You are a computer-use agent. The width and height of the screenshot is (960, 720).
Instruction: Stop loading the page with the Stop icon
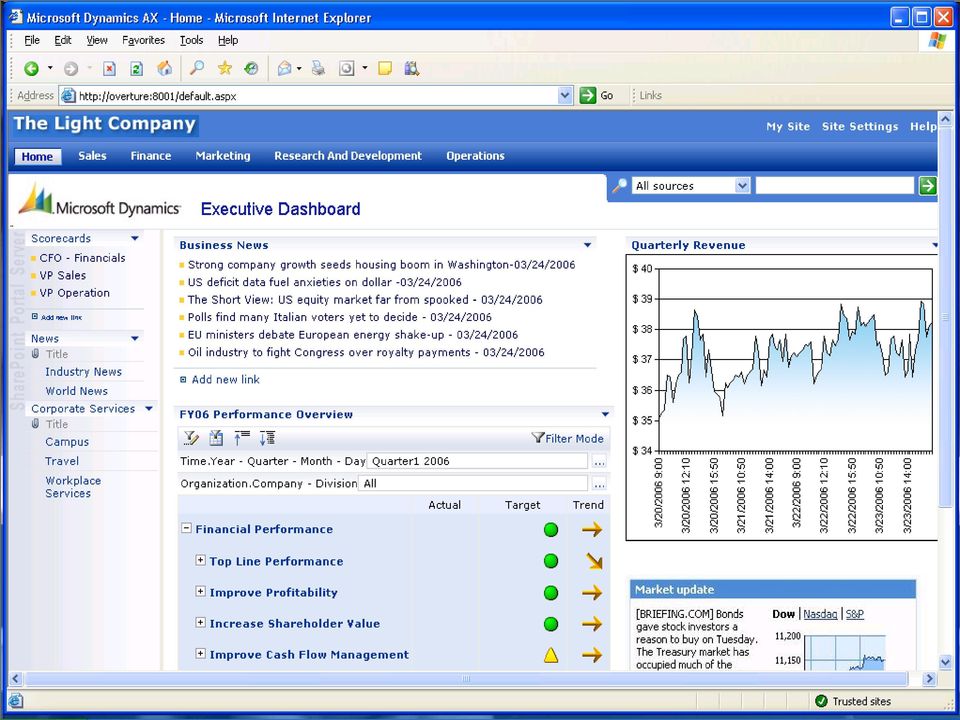click(x=110, y=69)
